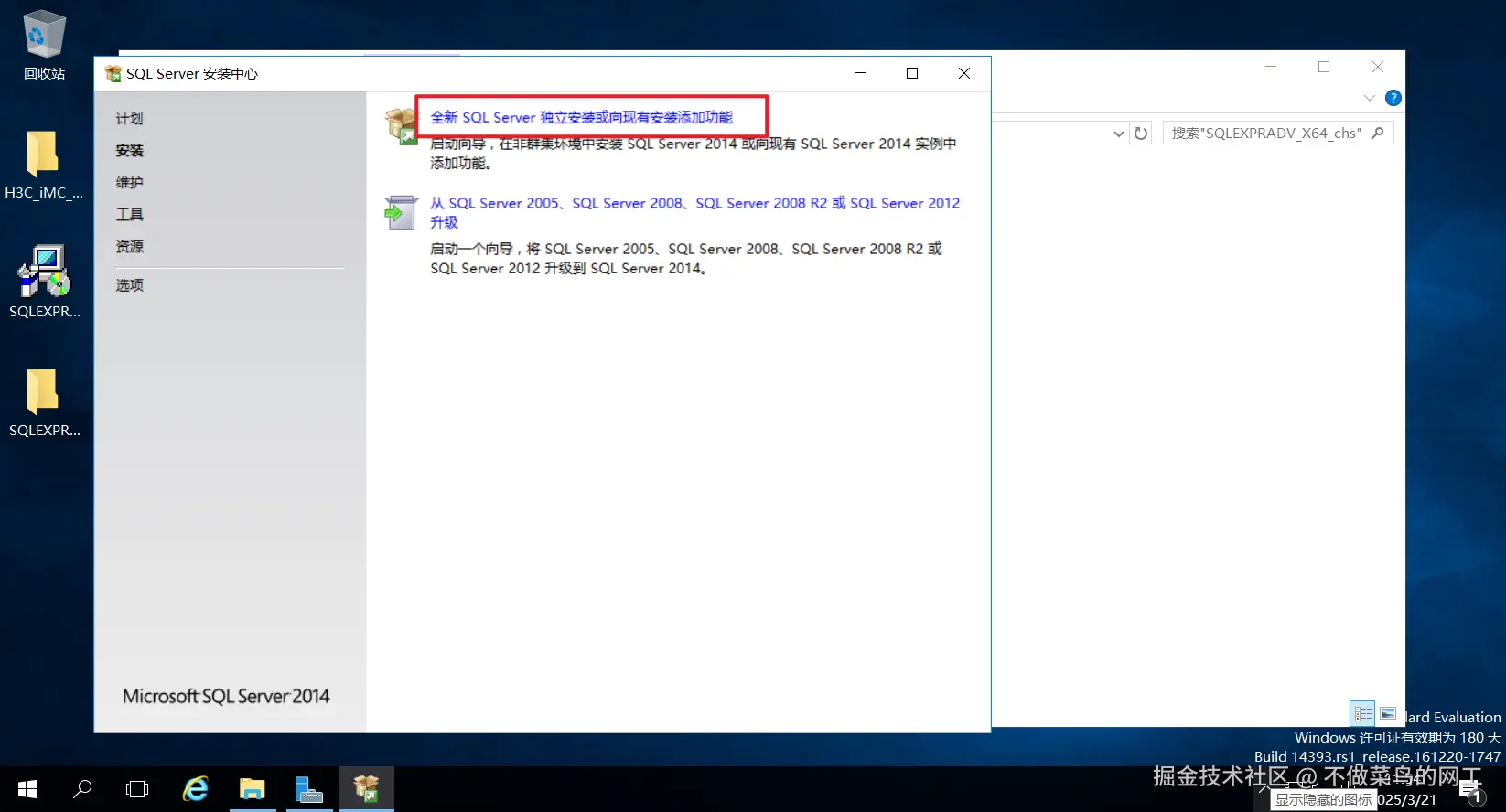Open taskbar search magnifier
Image resolution: width=1506 pixels, height=812 pixels.
(x=82, y=789)
